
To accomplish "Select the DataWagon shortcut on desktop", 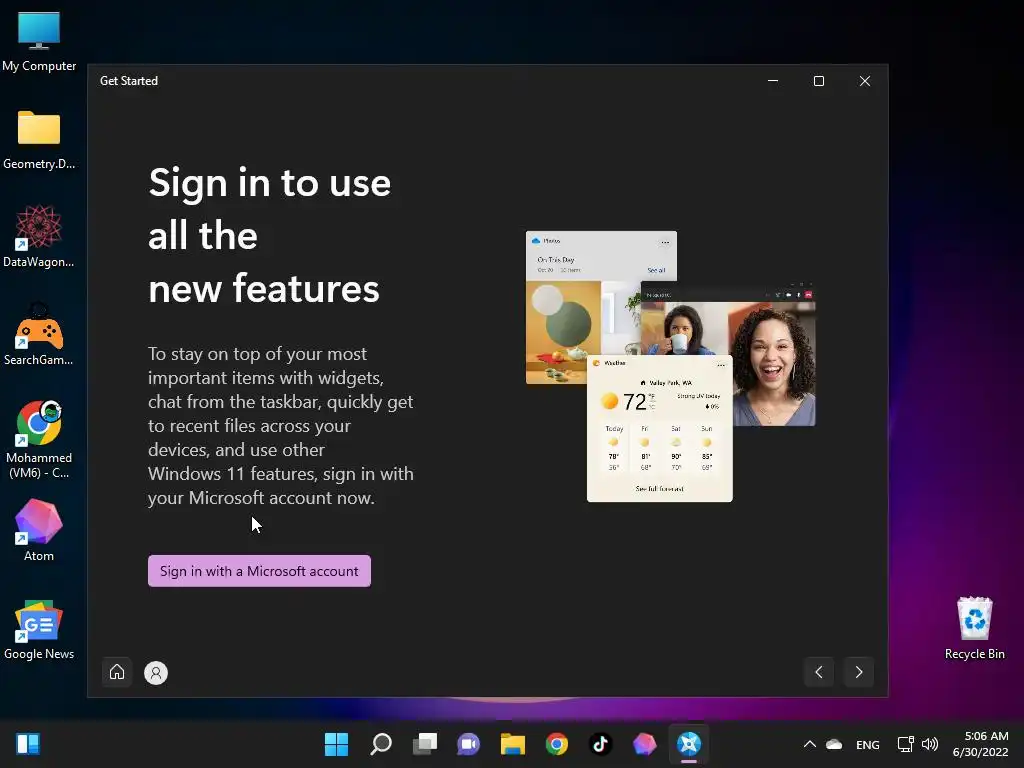I will [x=39, y=236].
